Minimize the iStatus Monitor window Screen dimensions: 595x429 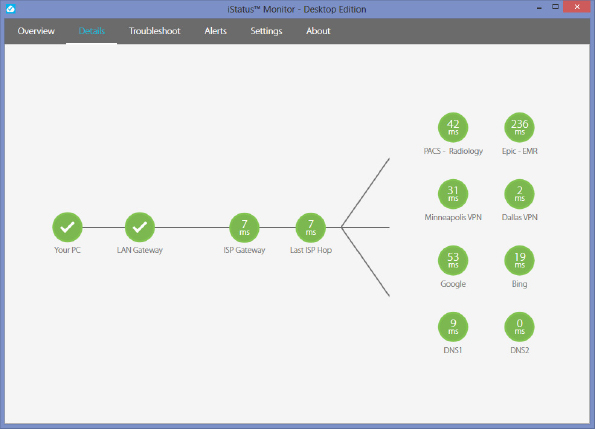(x=539, y=8)
